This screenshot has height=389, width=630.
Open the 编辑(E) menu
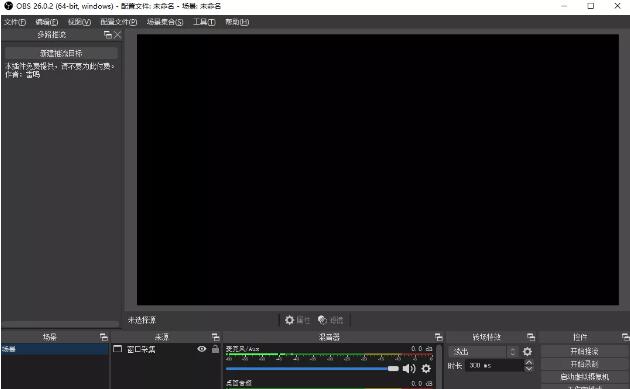[x=47, y=22]
